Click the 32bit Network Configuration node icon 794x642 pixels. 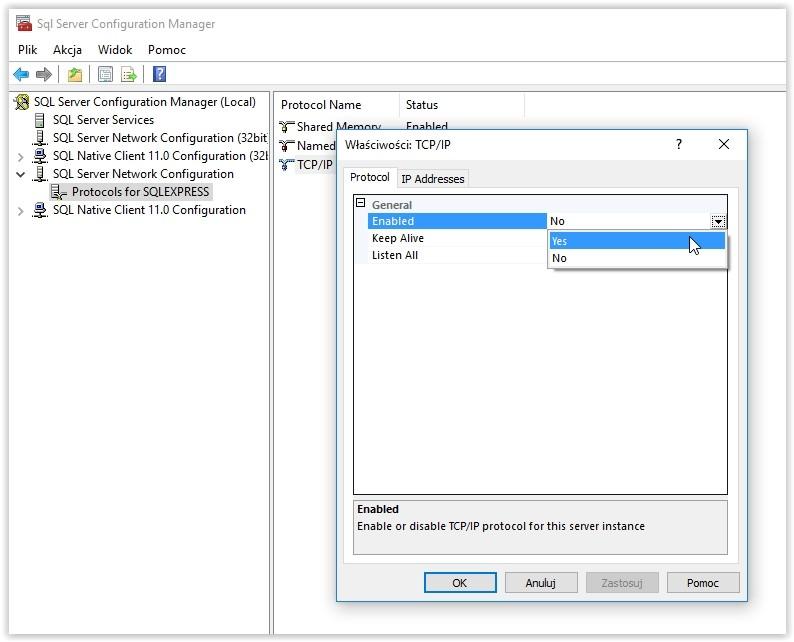39,138
